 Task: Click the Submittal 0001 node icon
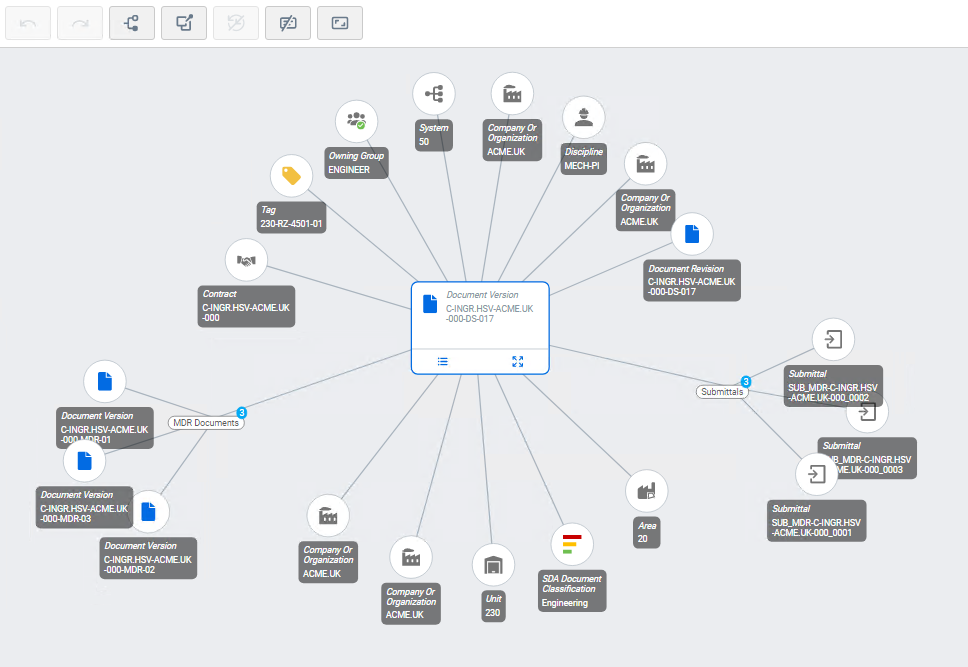[x=816, y=474]
